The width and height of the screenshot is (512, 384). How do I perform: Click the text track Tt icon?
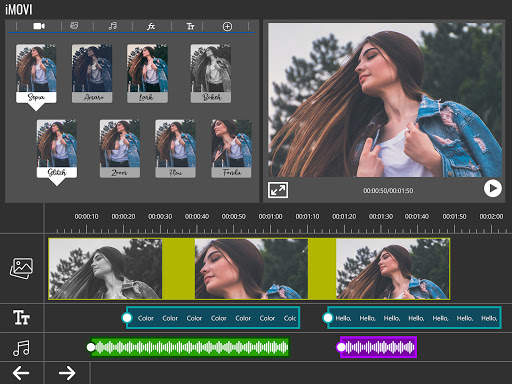(21, 317)
